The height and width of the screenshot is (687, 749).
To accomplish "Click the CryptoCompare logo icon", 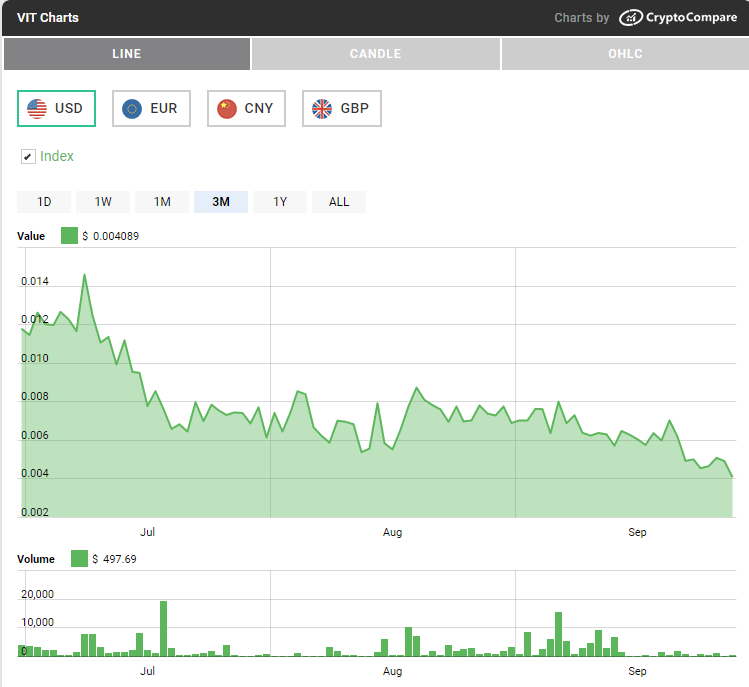I will point(630,18).
